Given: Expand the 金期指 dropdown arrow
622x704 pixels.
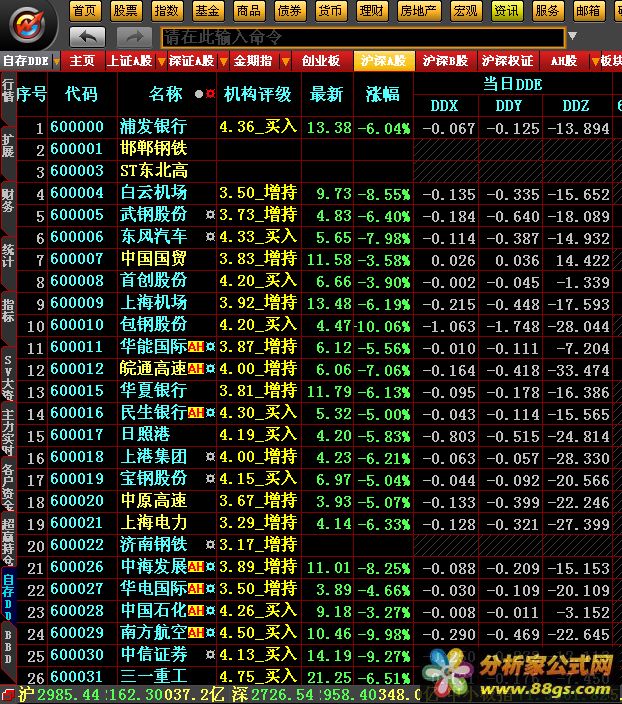Looking at the screenshot, I should (285, 62).
